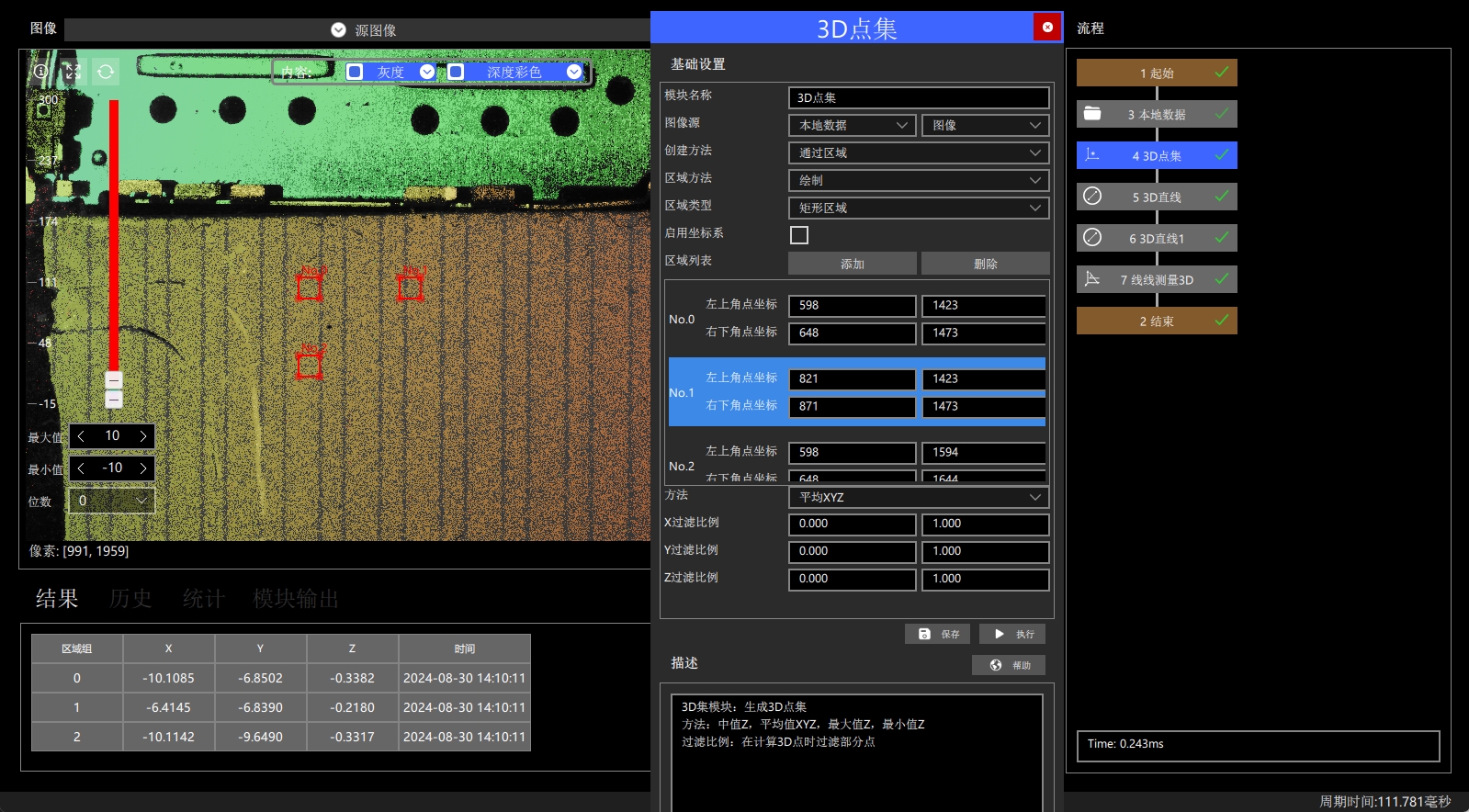Image resolution: width=1469 pixels, height=812 pixels.
Task: Click the circled chevron icon beside 源图像
Action: [338, 30]
